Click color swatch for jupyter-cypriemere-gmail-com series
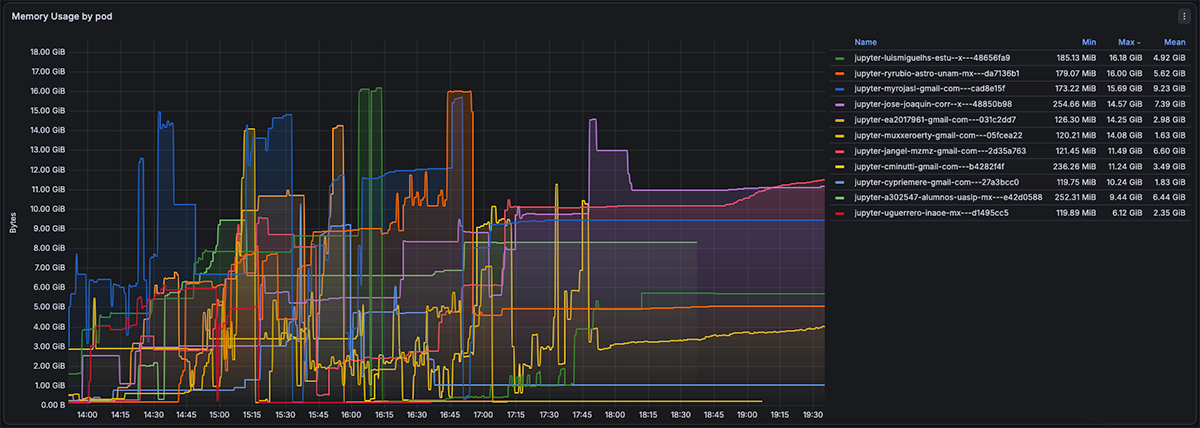The image size is (1200, 428). [840, 182]
